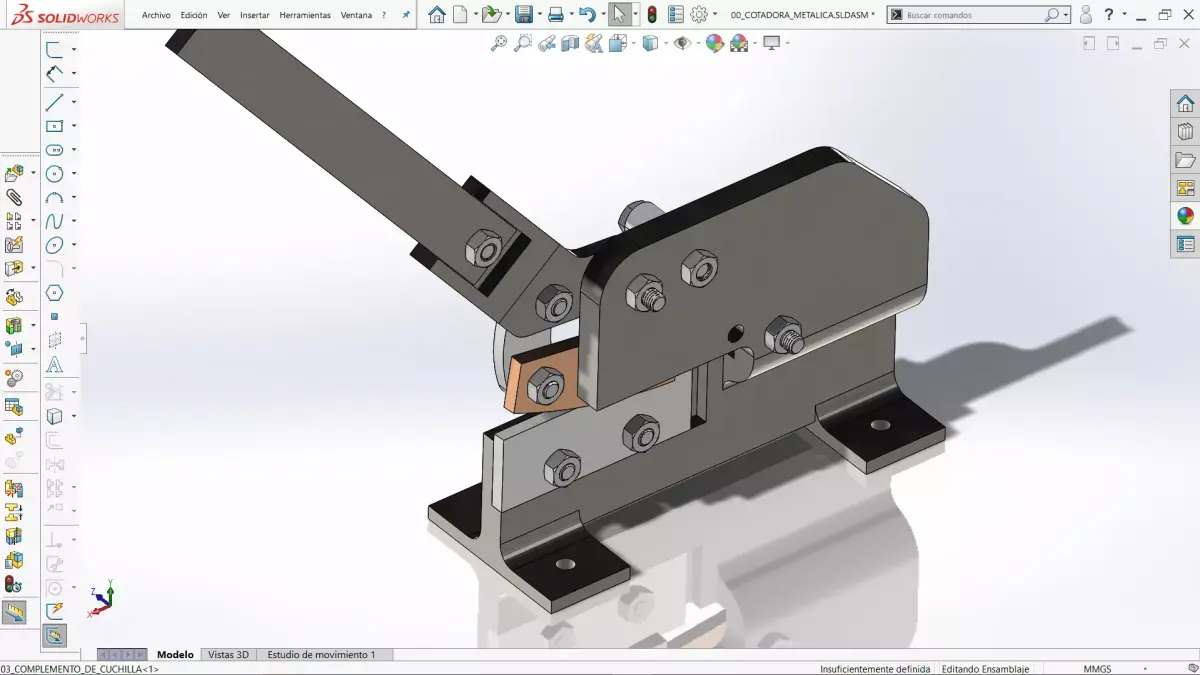Click the Mate paperclip icon
This screenshot has width=1200, height=675.
click(14, 197)
